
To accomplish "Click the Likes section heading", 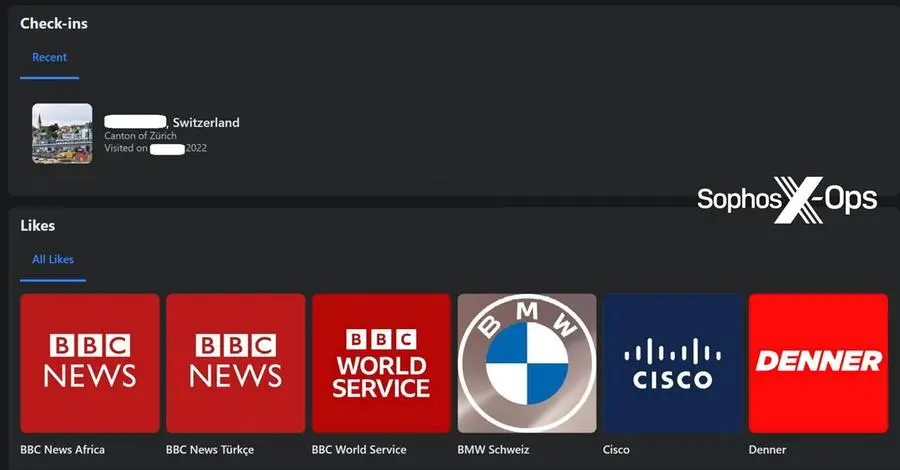I will point(38,226).
